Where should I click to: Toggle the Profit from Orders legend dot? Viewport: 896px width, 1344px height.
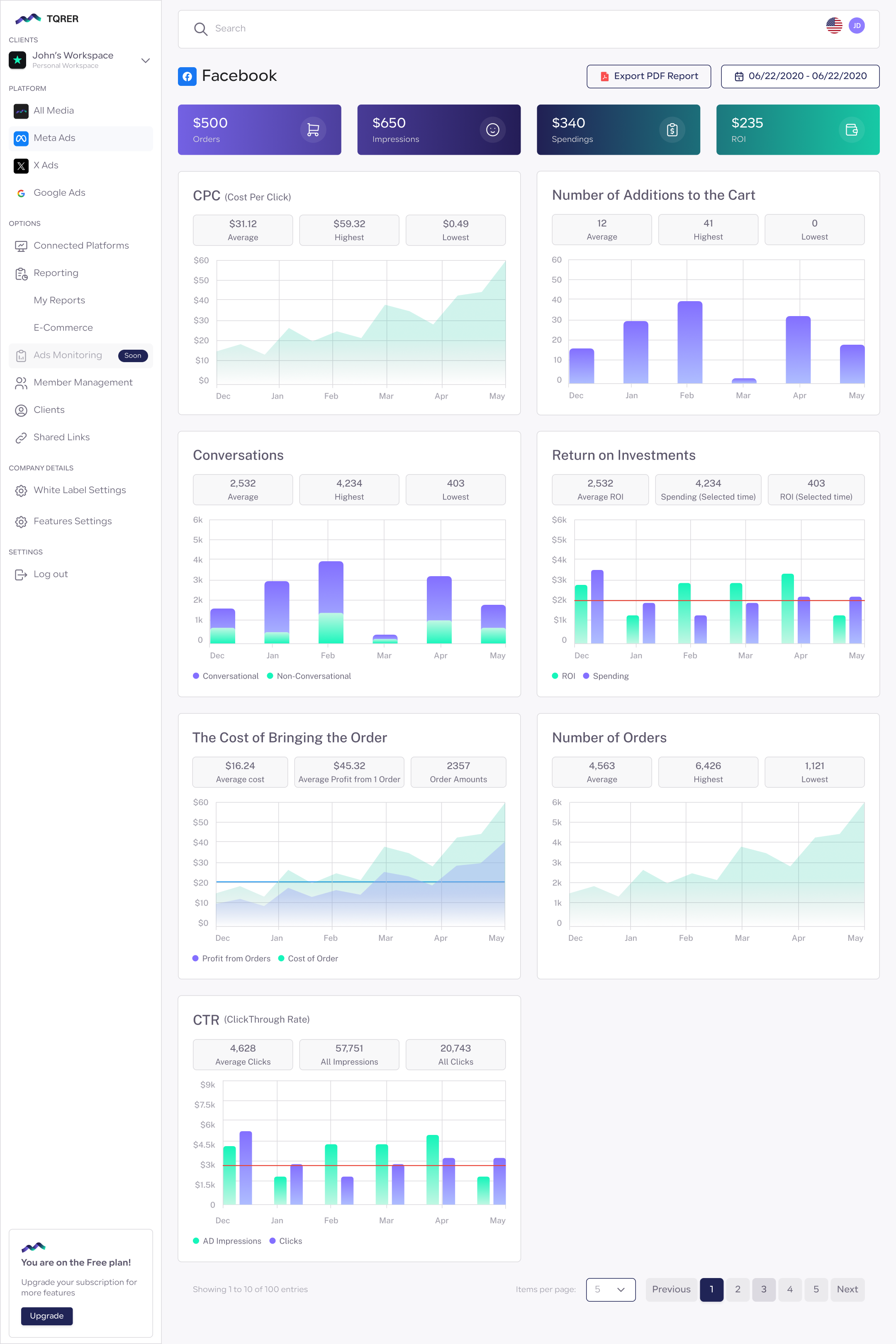[195, 958]
